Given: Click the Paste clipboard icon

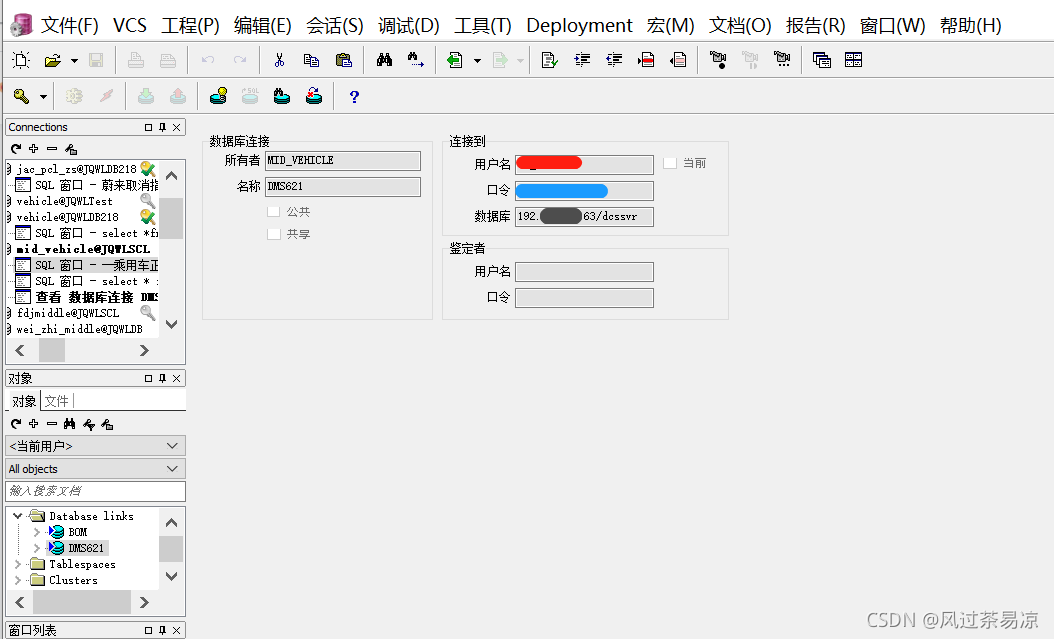Looking at the screenshot, I should pyautogui.click(x=343, y=60).
